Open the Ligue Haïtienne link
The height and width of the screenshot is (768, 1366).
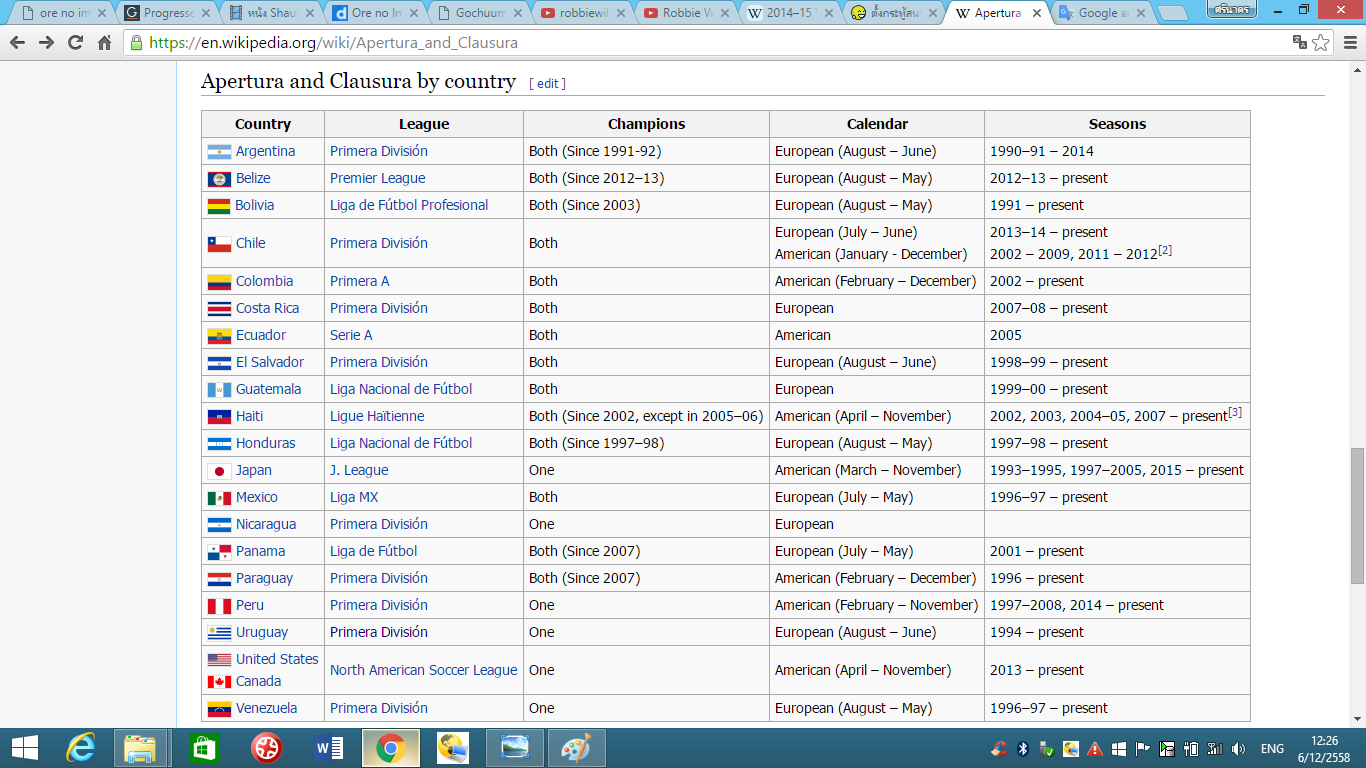click(377, 417)
